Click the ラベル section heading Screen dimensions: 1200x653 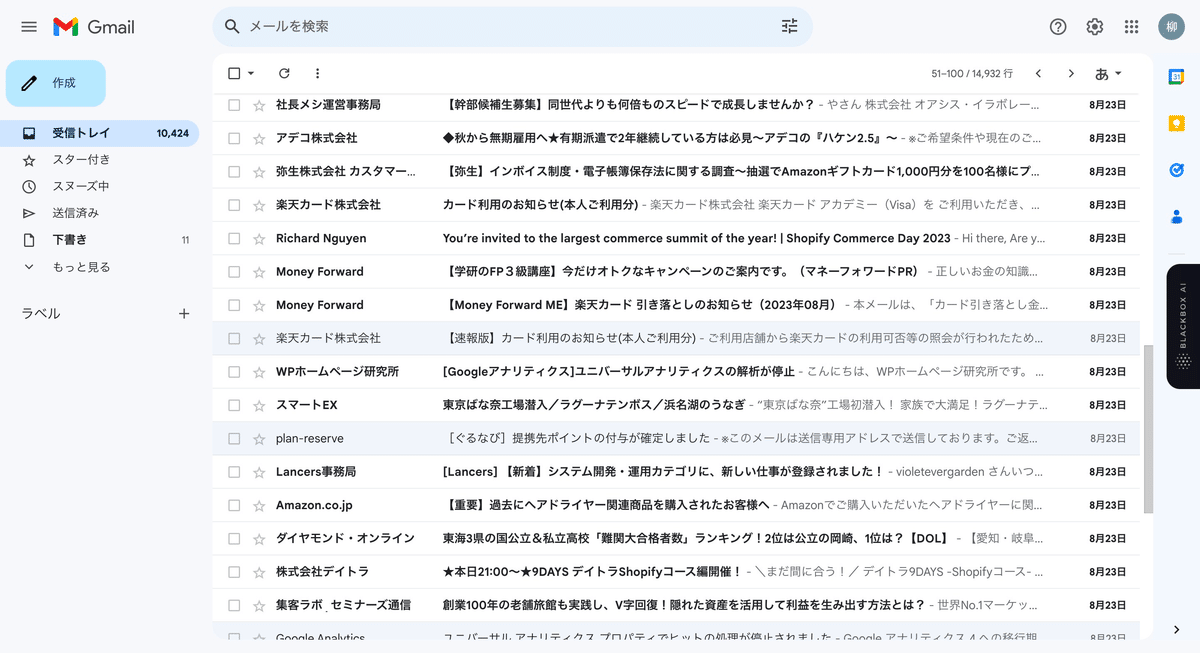(41, 313)
